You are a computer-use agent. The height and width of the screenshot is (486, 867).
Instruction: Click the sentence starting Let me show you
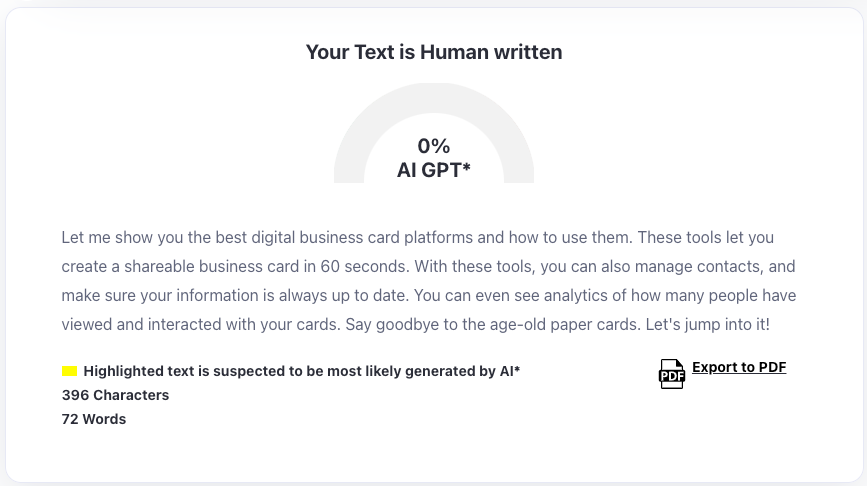pyautogui.click(x=347, y=238)
